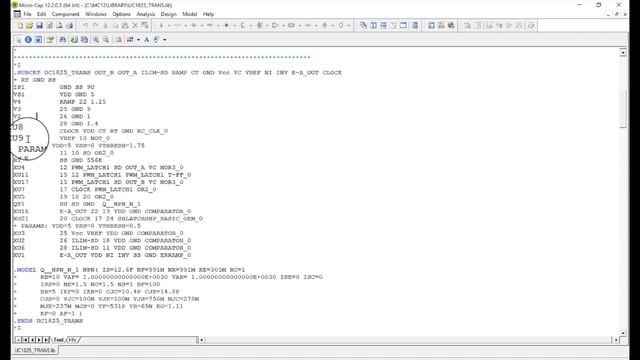This screenshot has height=360, width=640.
Task: Click the Open file folder icon
Action: 29,26
